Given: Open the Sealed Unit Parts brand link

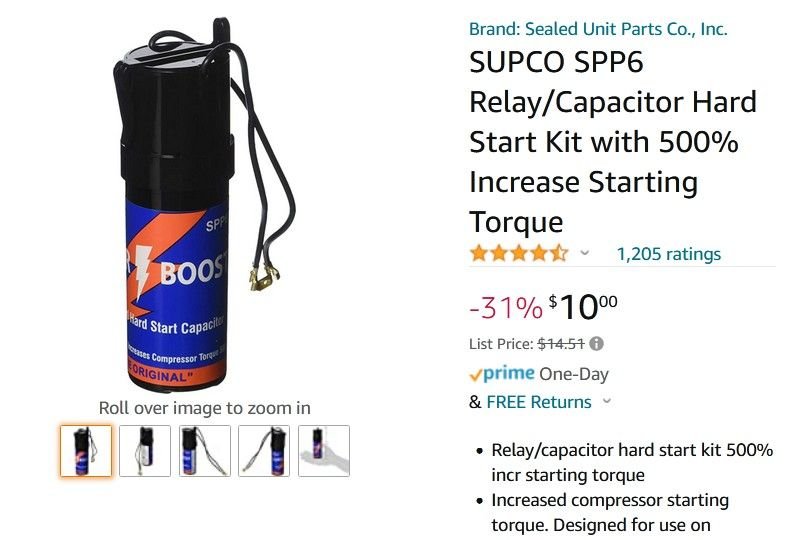Looking at the screenshot, I should [598, 29].
